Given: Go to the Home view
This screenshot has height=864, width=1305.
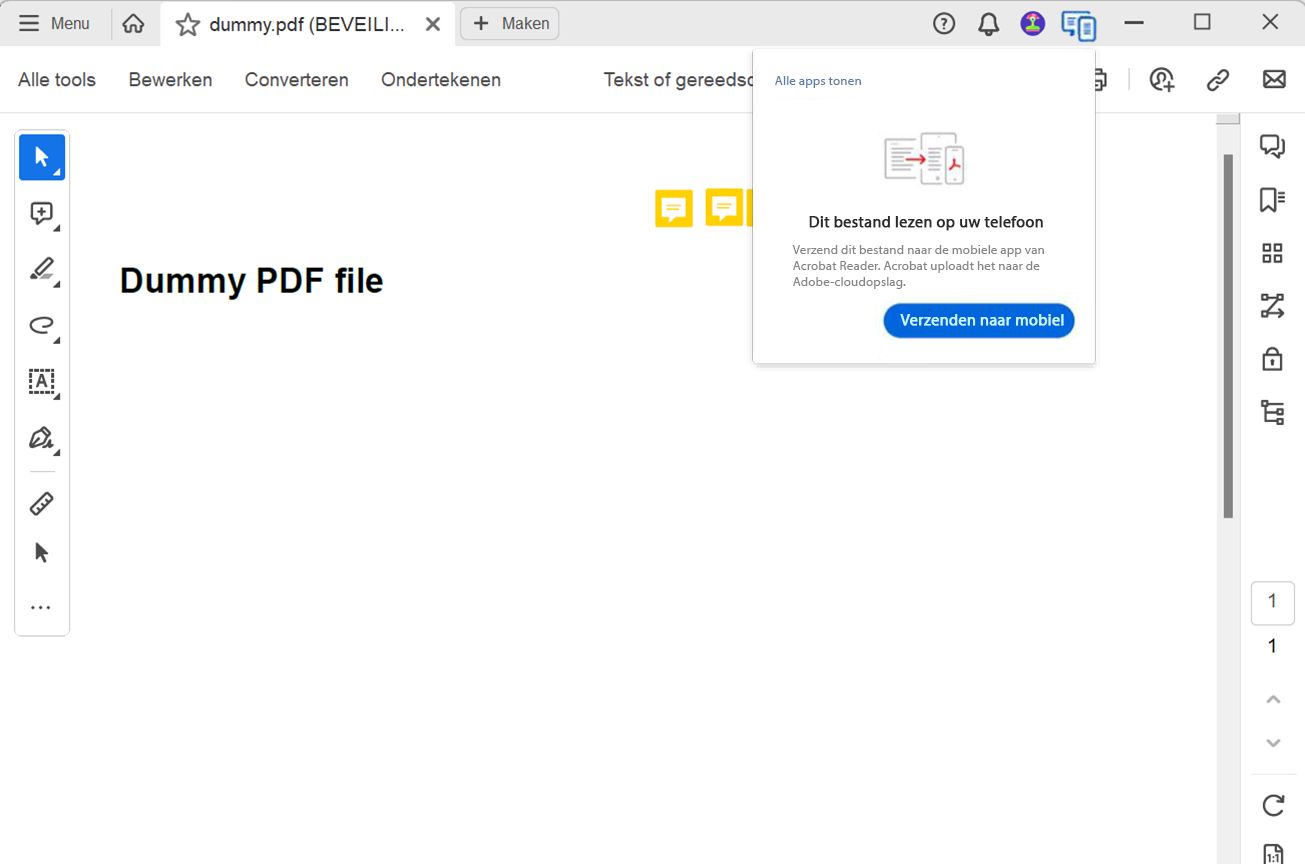Looking at the screenshot, I should pyautogui.click(x=133, y=23).
